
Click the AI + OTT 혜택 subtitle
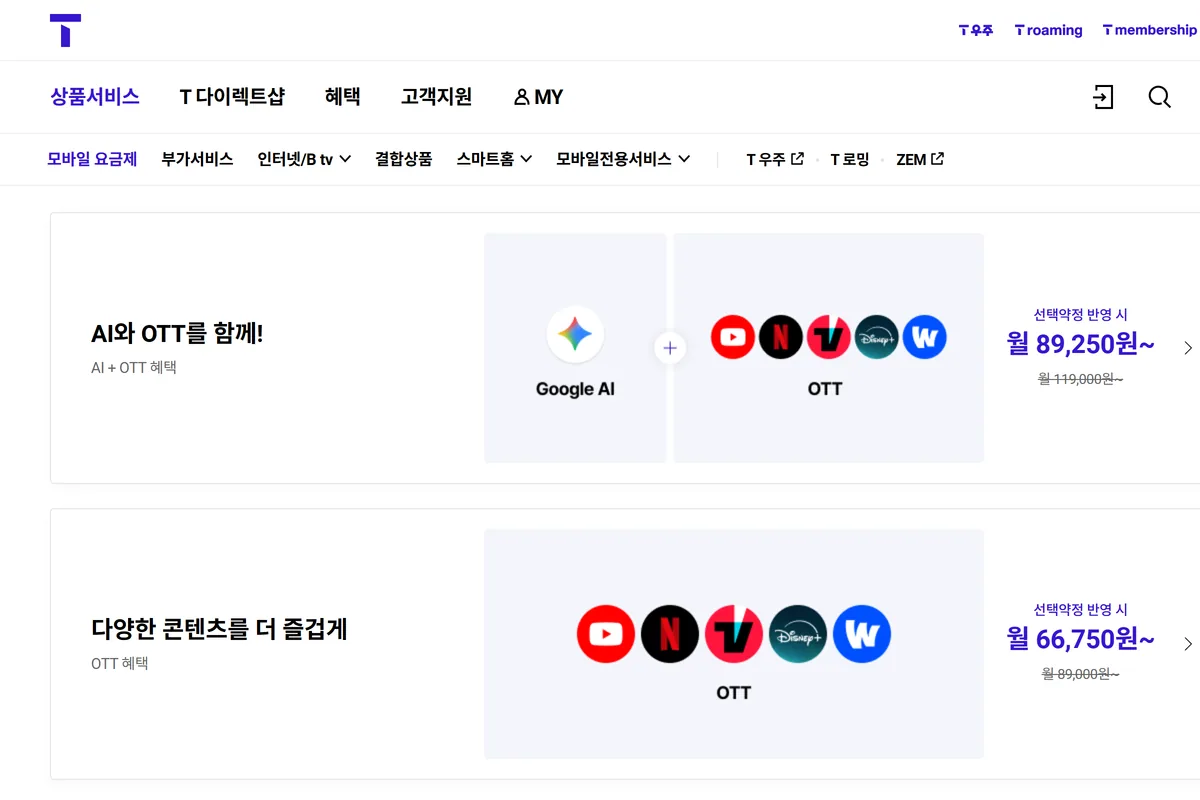click(x=134, y=368)
